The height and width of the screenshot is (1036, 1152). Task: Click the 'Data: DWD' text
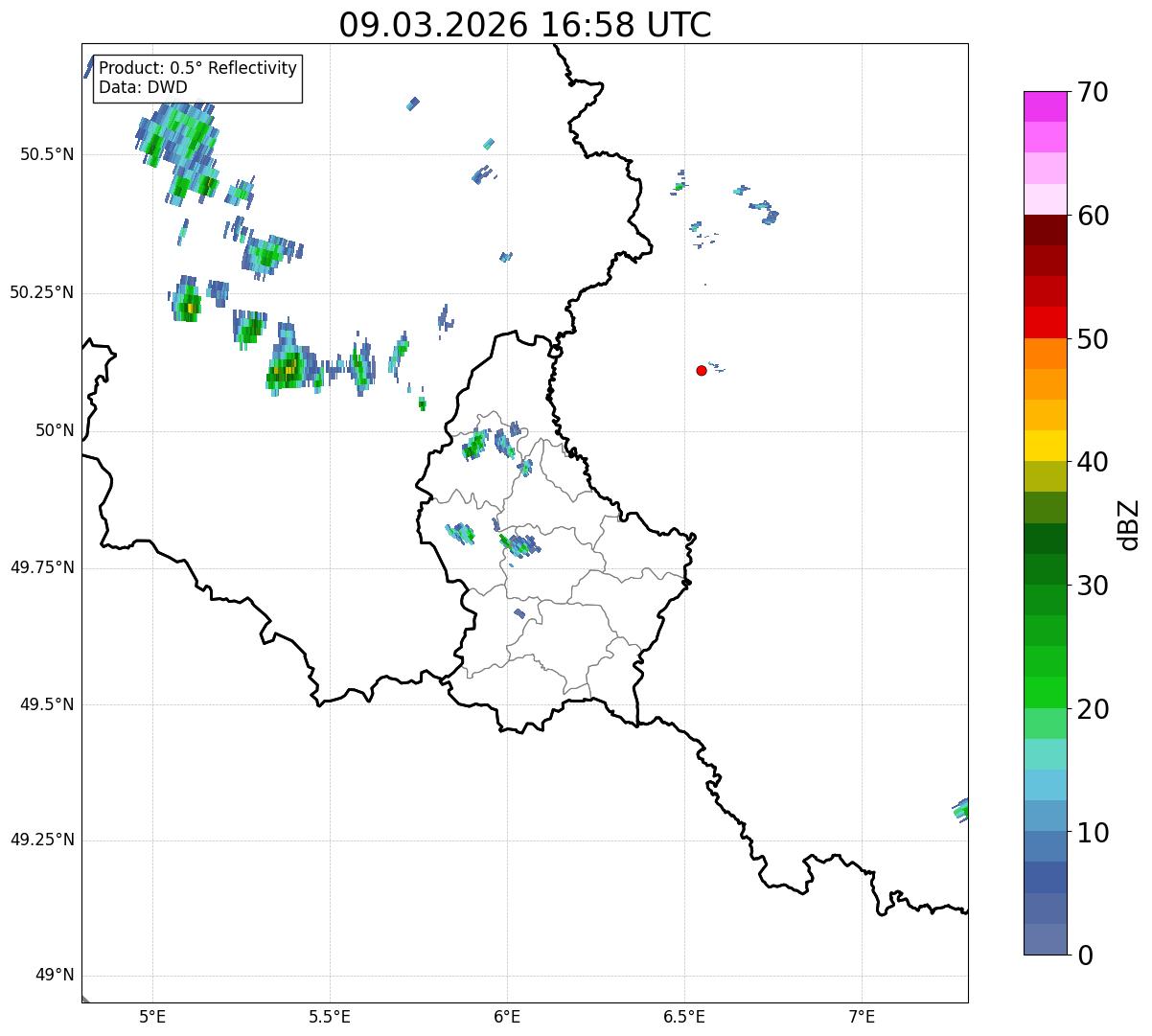[143, 87]
